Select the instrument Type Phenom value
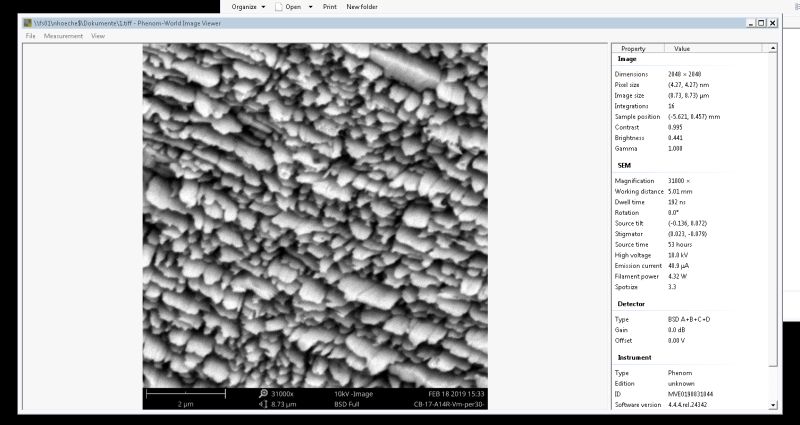The image size is (800, 425). click(x=680, y=373)
